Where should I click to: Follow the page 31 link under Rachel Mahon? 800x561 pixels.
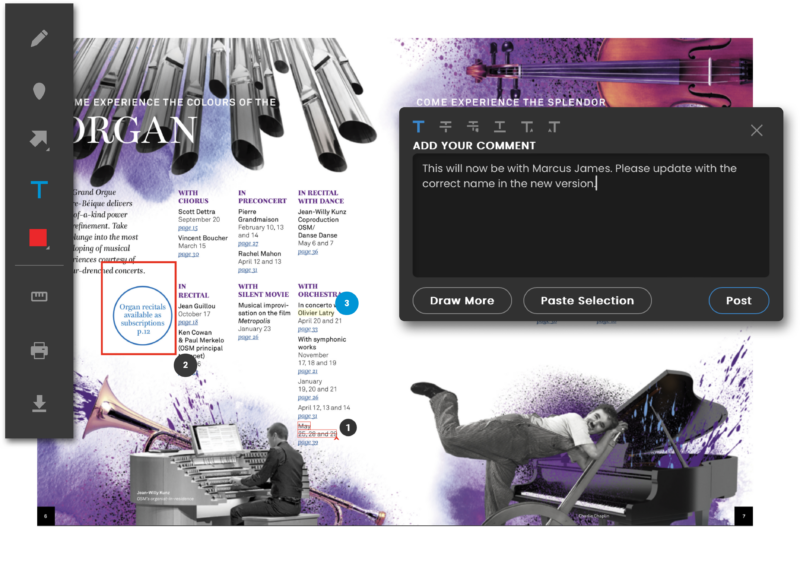coord(247,270)
